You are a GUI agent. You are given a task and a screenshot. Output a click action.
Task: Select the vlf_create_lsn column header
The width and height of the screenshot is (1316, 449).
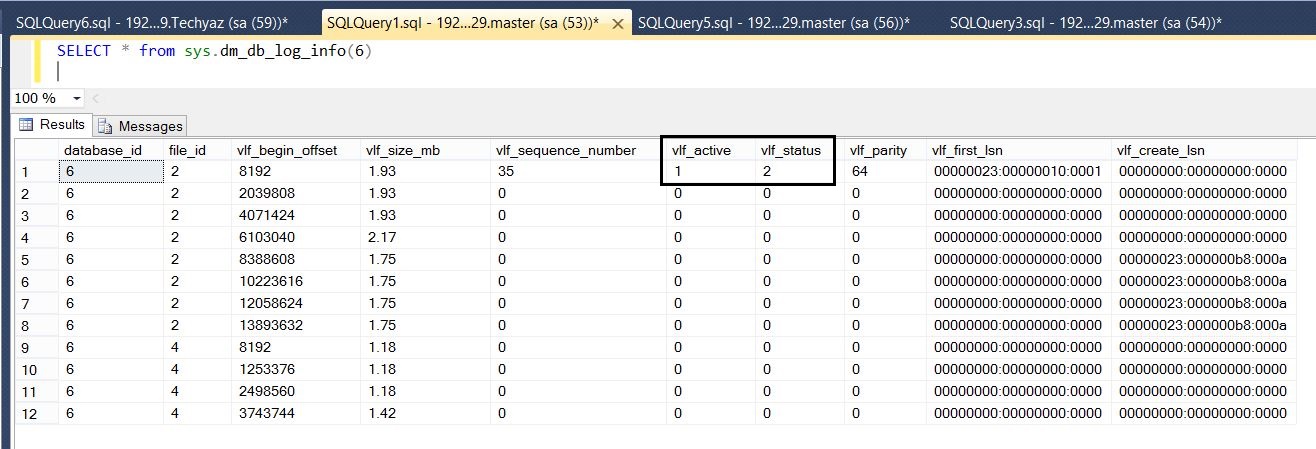(1162, 150)
